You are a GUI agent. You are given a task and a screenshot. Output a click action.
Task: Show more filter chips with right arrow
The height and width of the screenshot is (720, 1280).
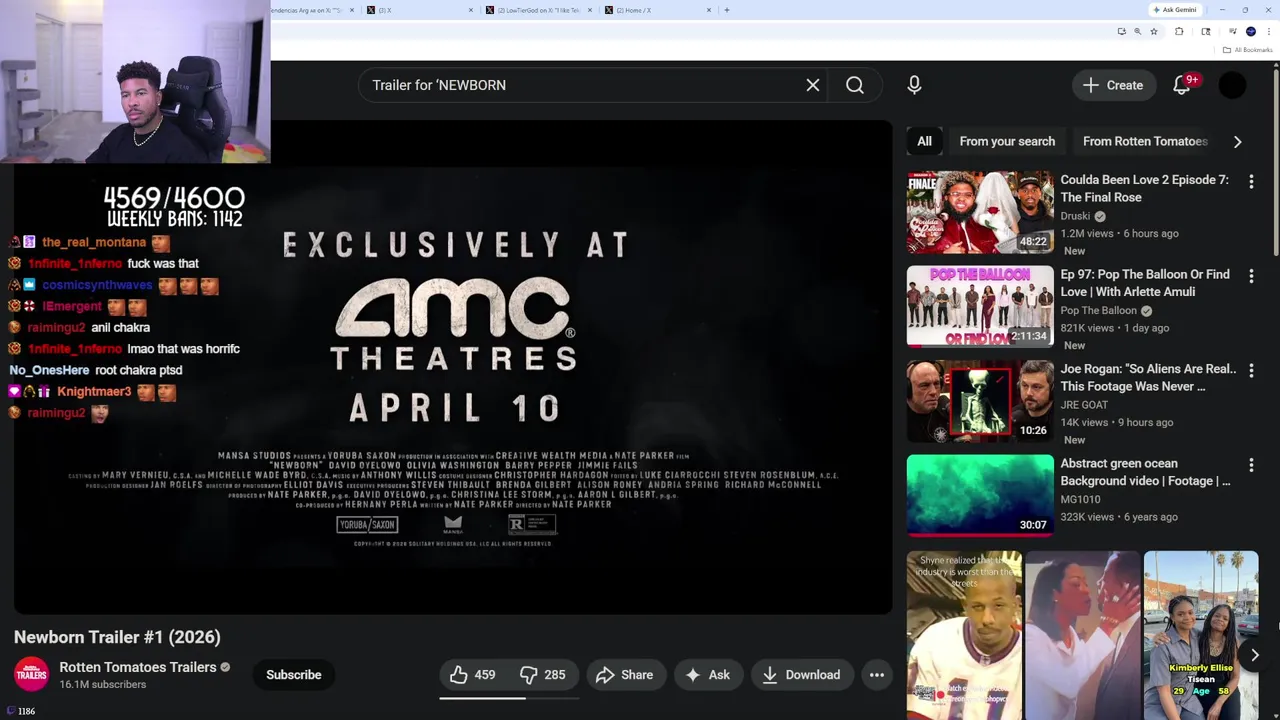click(1237, 141)
